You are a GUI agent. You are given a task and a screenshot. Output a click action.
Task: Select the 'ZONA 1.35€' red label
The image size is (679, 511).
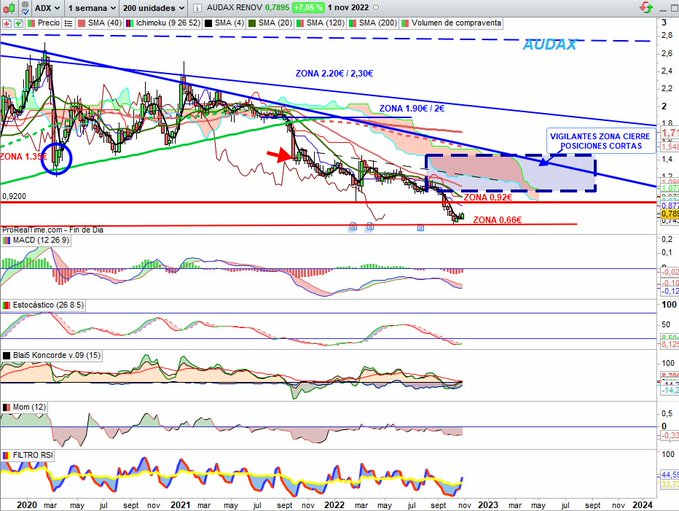click(23, 156)
